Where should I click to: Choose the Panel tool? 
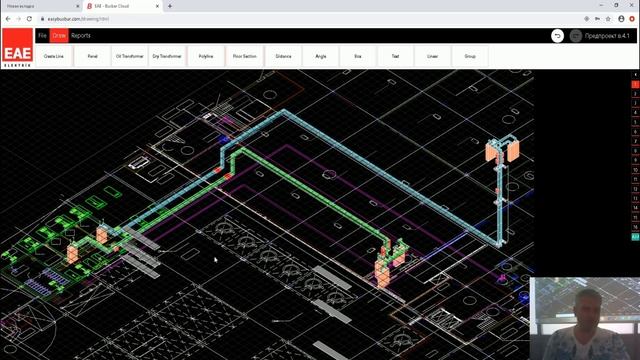point(92,56)
